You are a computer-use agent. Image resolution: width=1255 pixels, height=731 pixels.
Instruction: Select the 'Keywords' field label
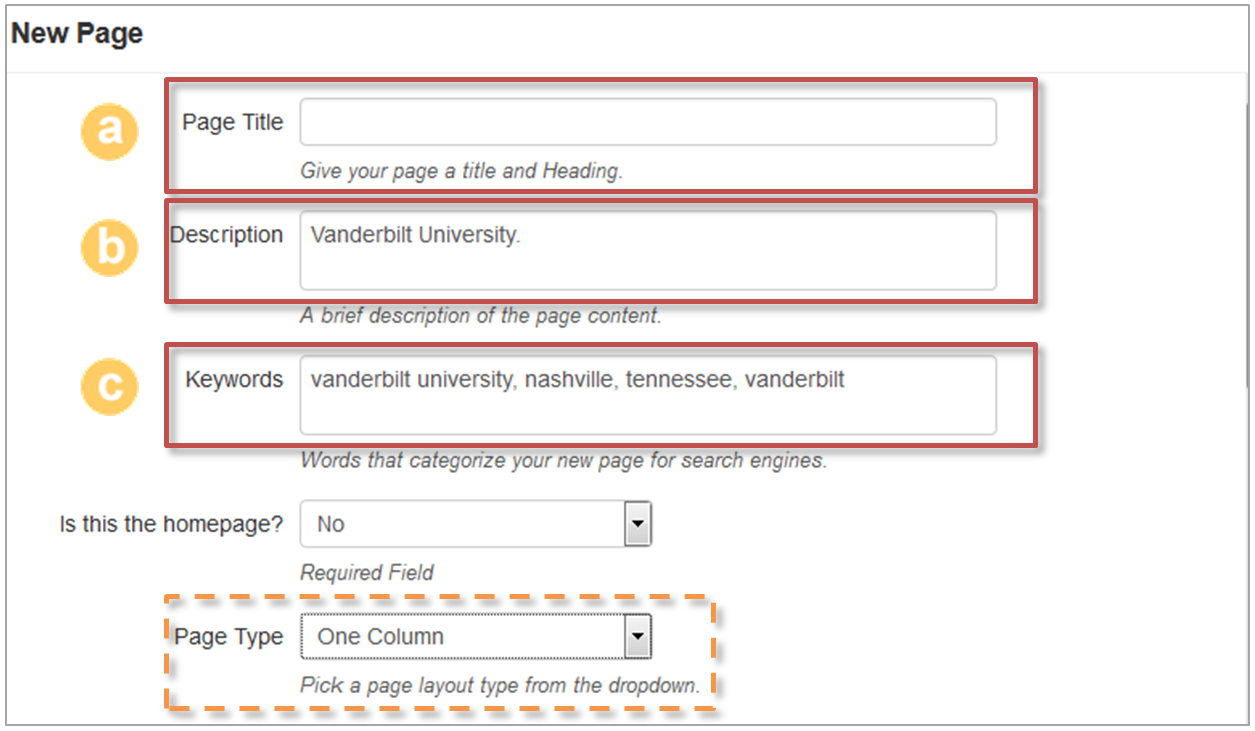coord(234,380)
